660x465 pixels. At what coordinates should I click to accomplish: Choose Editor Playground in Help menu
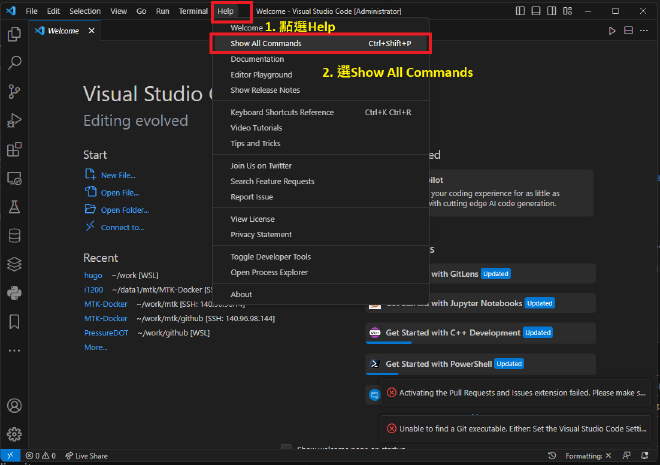tap(321, 75)
